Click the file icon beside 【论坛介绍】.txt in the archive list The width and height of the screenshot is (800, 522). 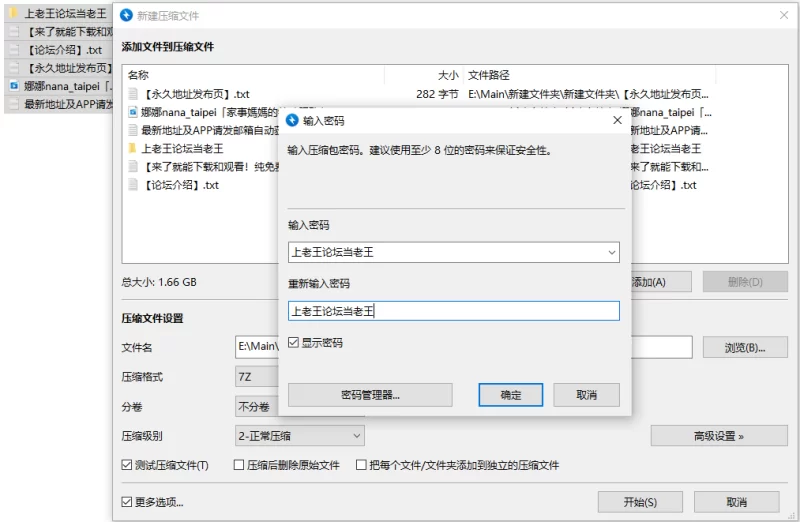tap(133, 185)
